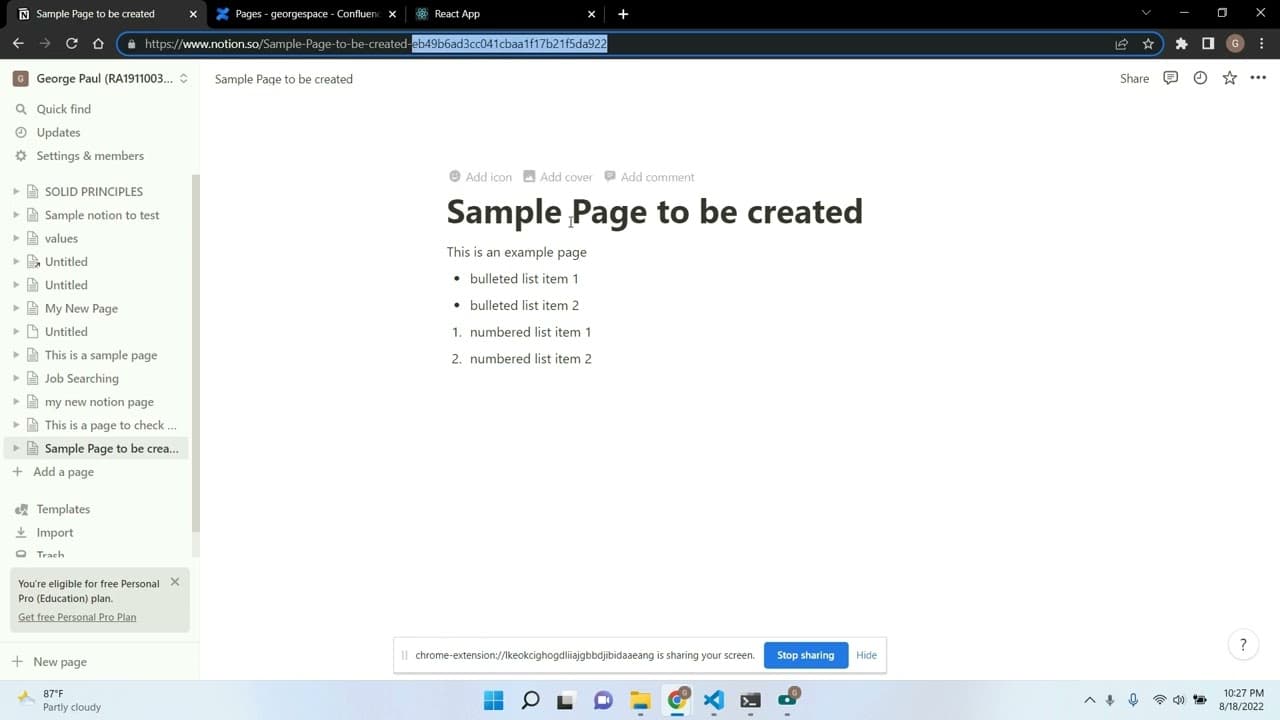Open Windows Start menu
Image resolution: width=1280 pixels, height=720 pixels.
[494, 700]
